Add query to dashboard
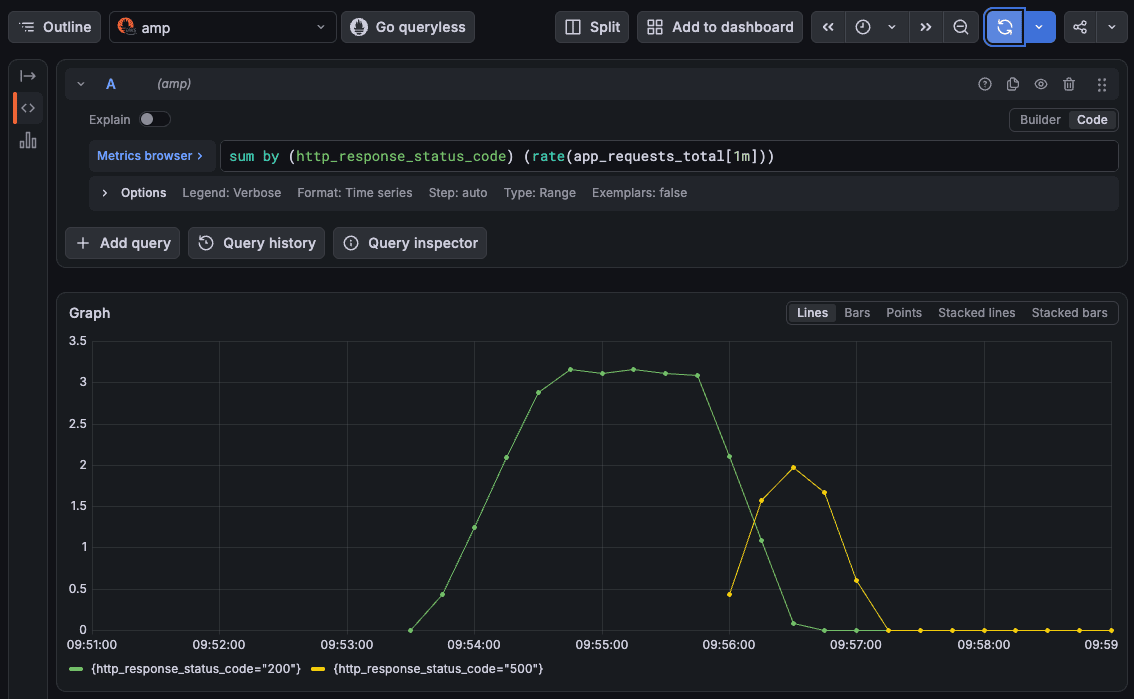This screenshot has width=1134, height=699. pos(720,27)
